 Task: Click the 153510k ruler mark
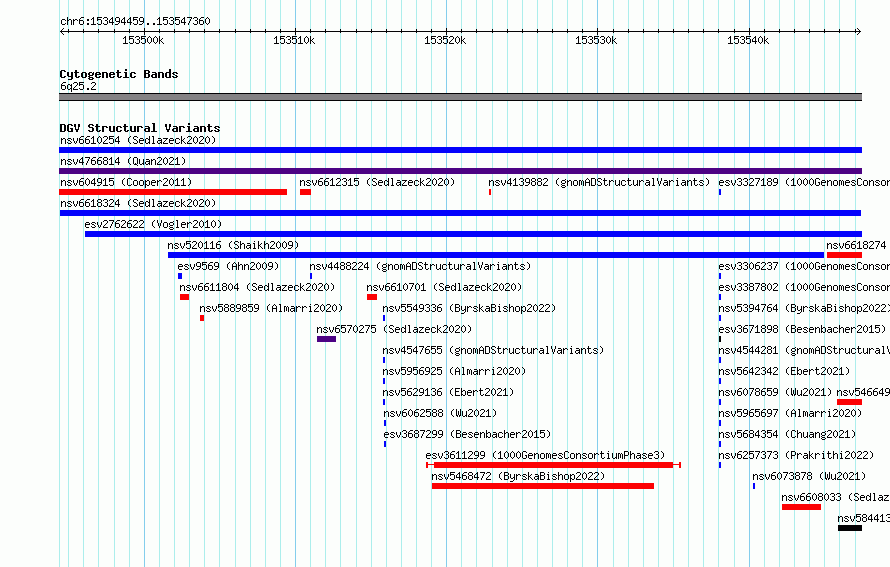294,40
